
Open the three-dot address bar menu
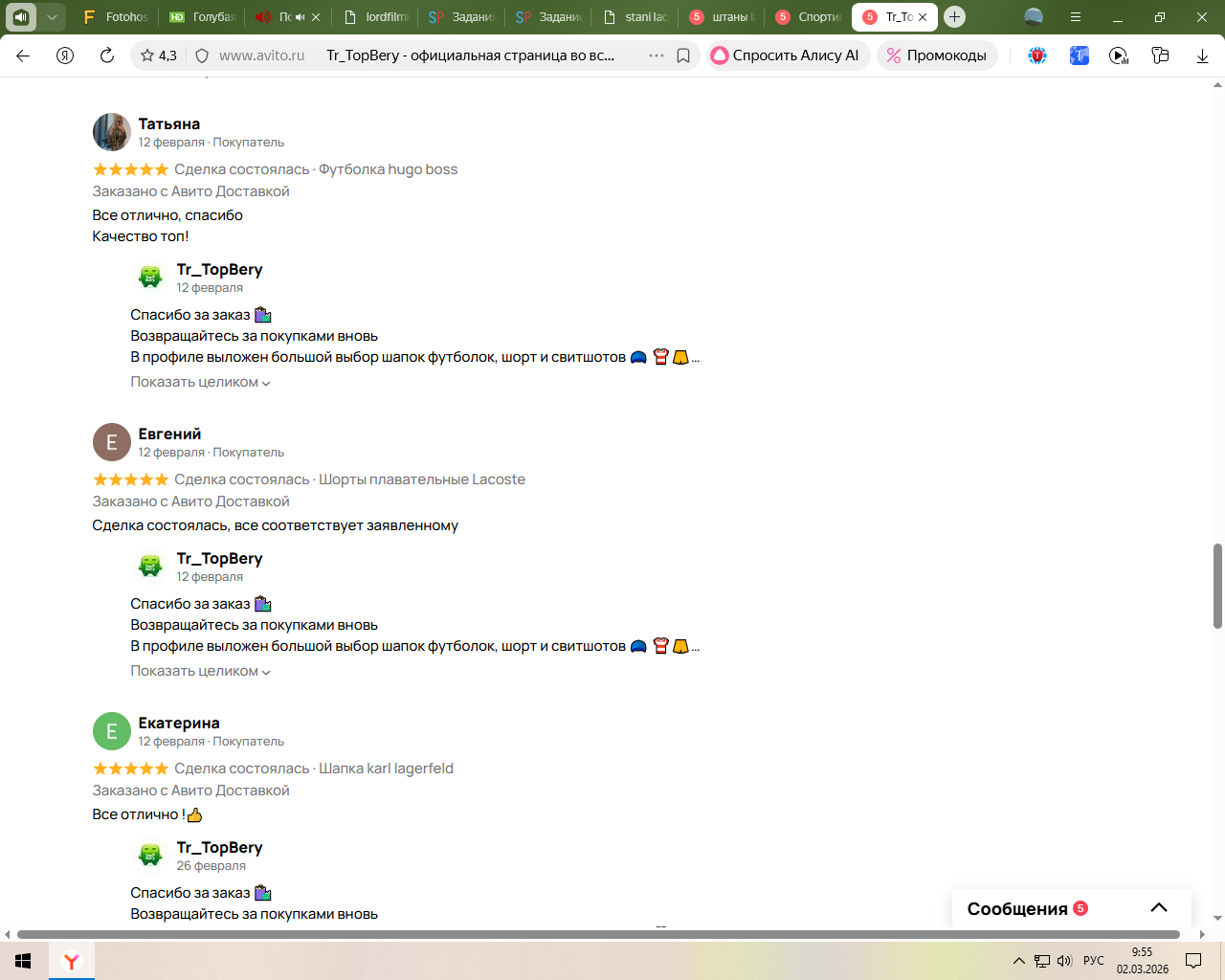pos(657,56)
